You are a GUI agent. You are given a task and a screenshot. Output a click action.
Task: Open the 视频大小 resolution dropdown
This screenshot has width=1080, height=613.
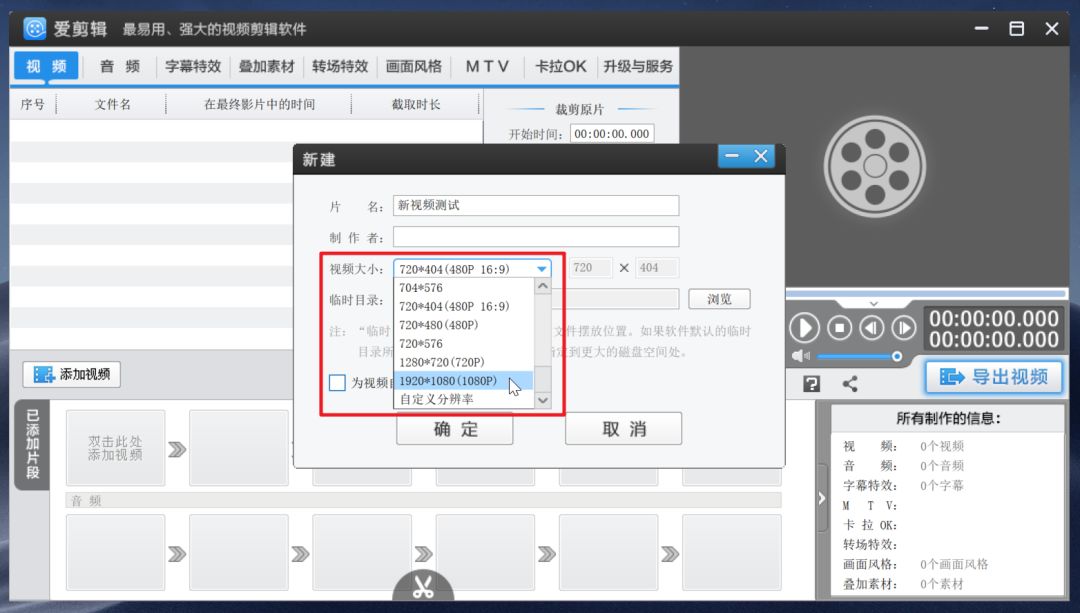(541, 268)
